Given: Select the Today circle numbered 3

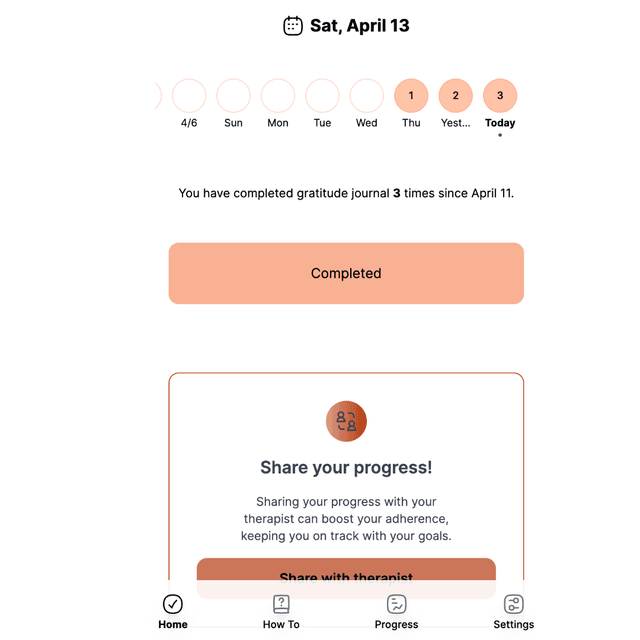Looking at the screenshot, I should (500, 96).
